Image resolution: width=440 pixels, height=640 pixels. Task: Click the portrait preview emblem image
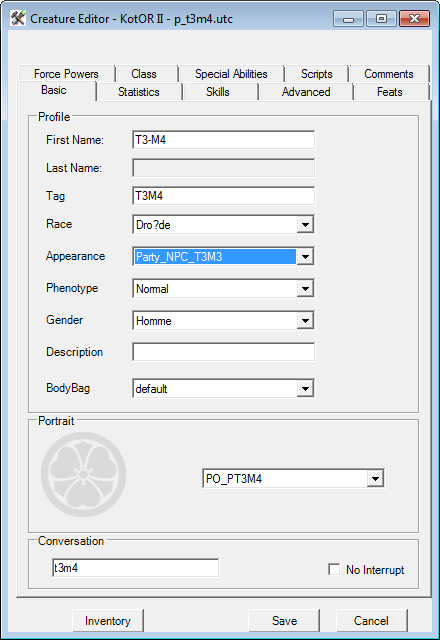click(x=83, y=474)
